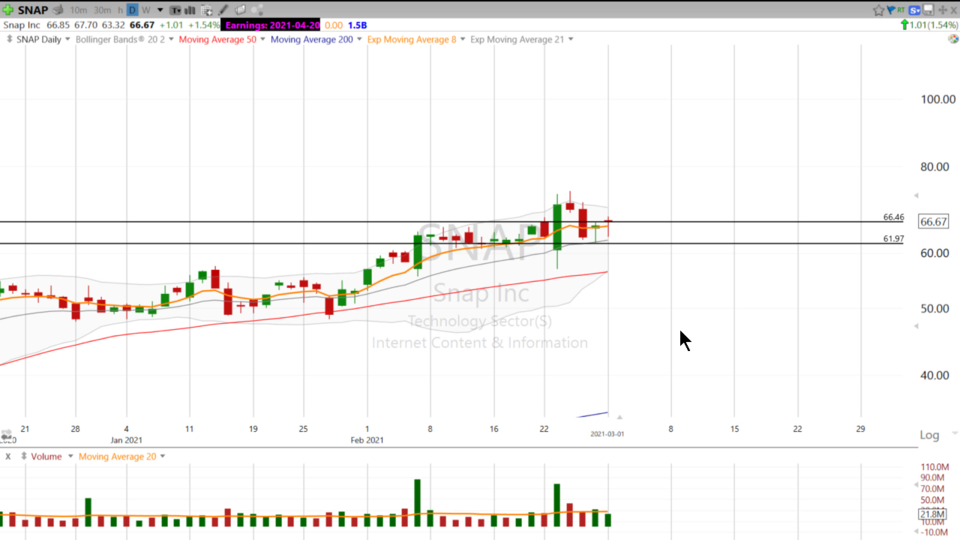The height and width of the screenshot is (540, 960).
Task: Select the Daily (D) time frame
Action: (132, 10)
